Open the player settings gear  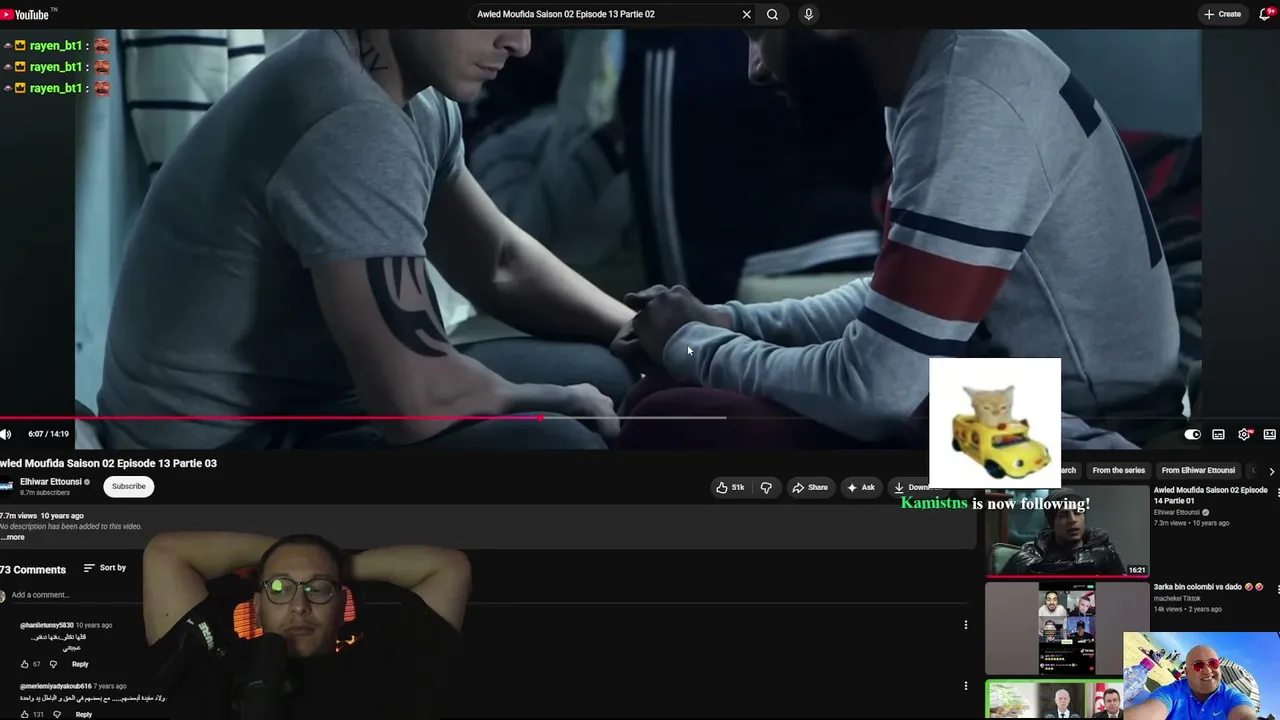coord(1244,434)
